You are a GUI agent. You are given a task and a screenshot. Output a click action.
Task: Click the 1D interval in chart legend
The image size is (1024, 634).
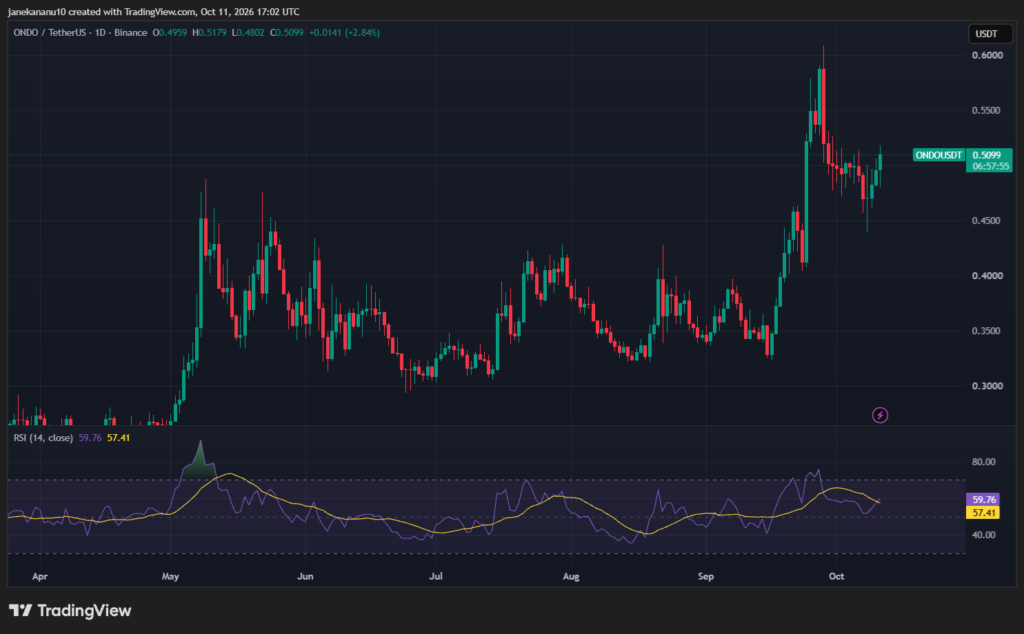(x=100, y=33)
